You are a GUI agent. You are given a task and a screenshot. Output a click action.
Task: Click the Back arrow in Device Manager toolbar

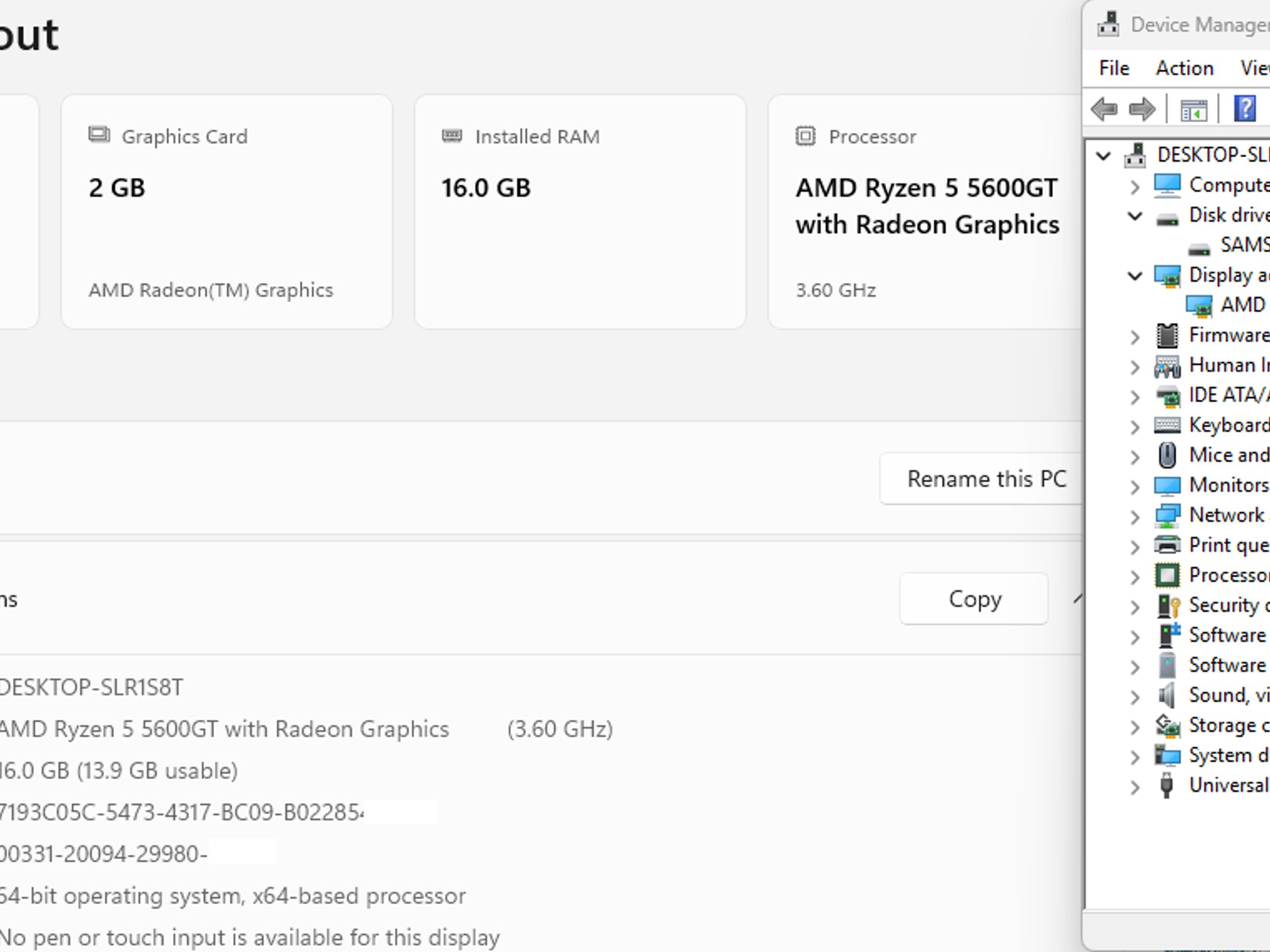click(x=1104, y=109)
